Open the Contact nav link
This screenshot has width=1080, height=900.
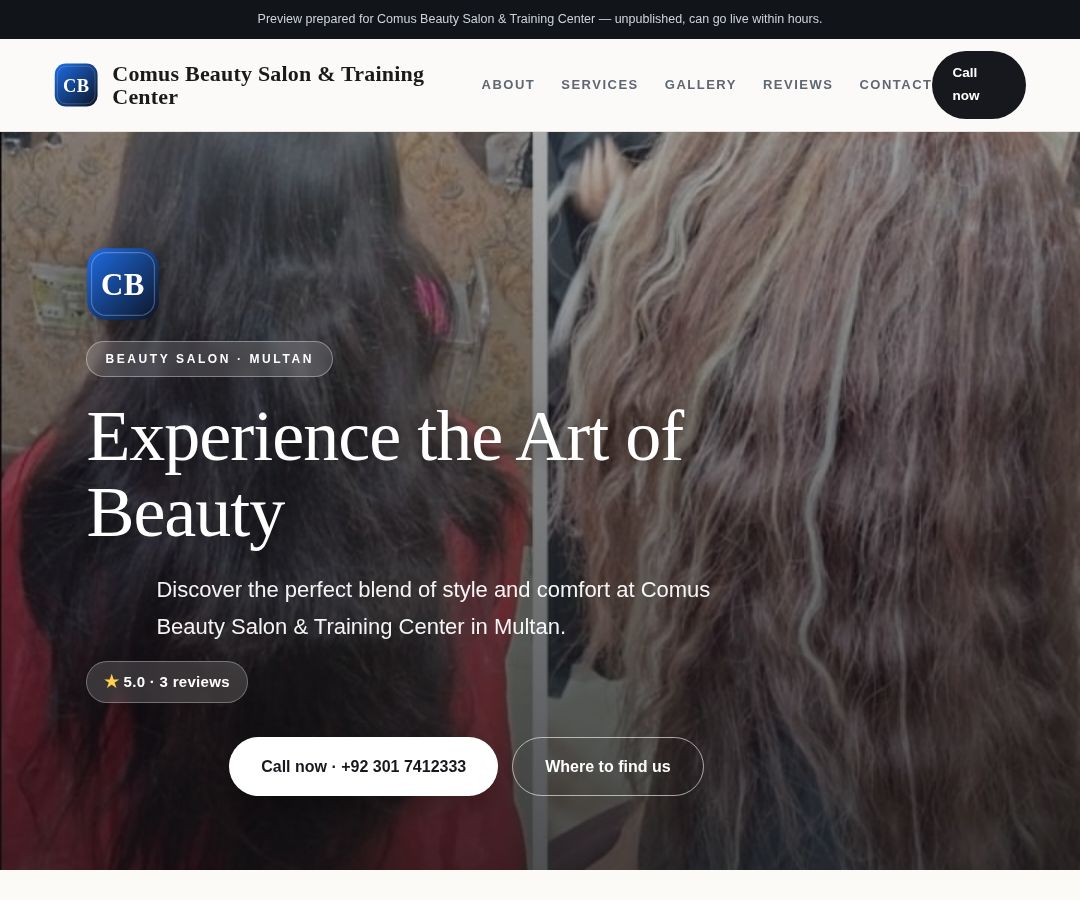(x=895, y=85)
